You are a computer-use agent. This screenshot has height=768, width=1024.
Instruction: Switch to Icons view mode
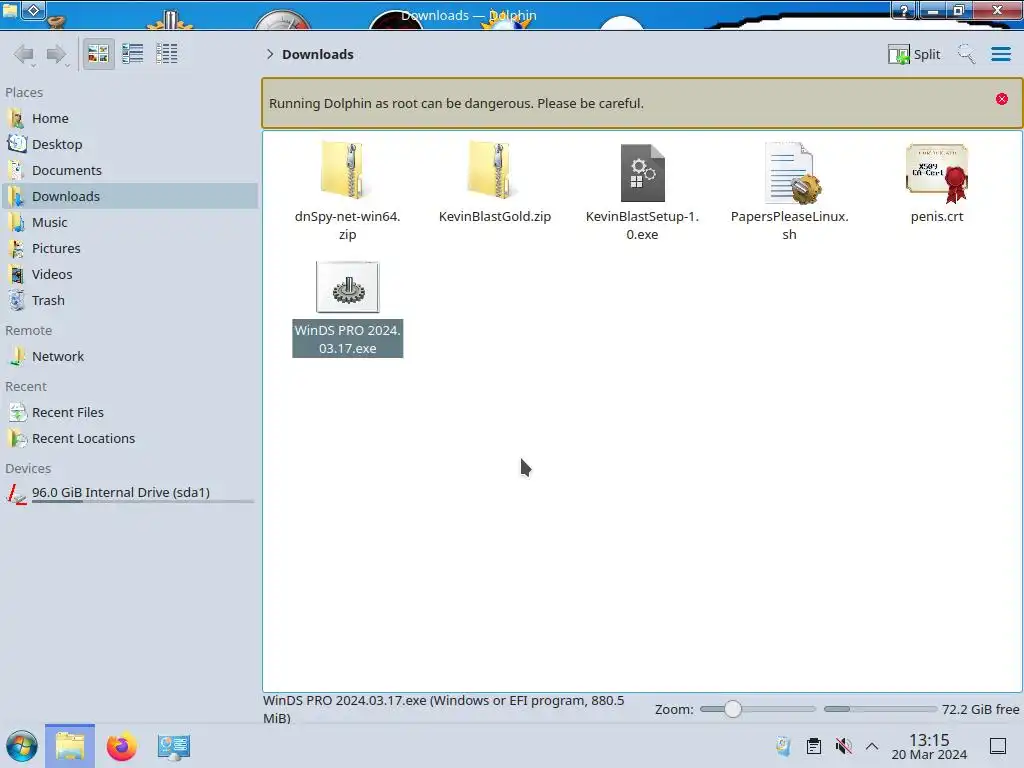click(98, 54)
